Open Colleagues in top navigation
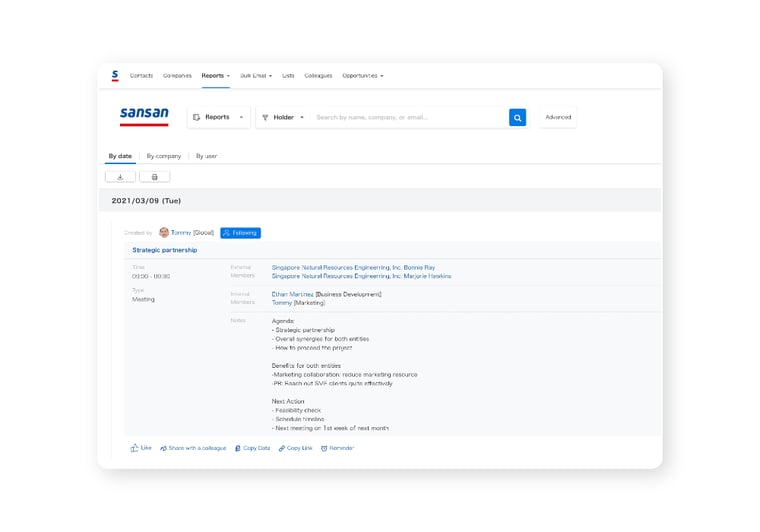Screen dimensions: 760x532 point(318,76)
